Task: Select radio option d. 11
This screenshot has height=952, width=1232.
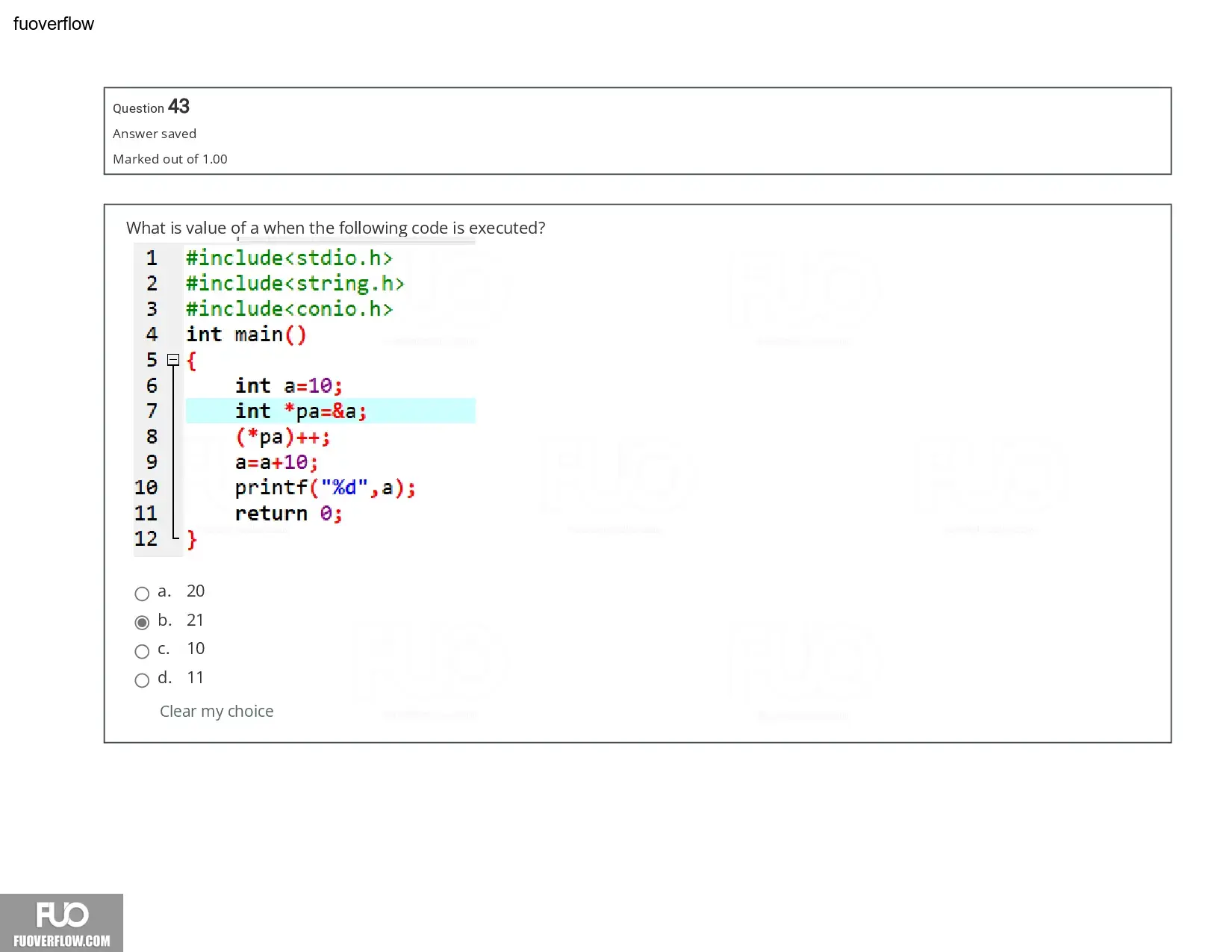Action: tap(142, 680)
